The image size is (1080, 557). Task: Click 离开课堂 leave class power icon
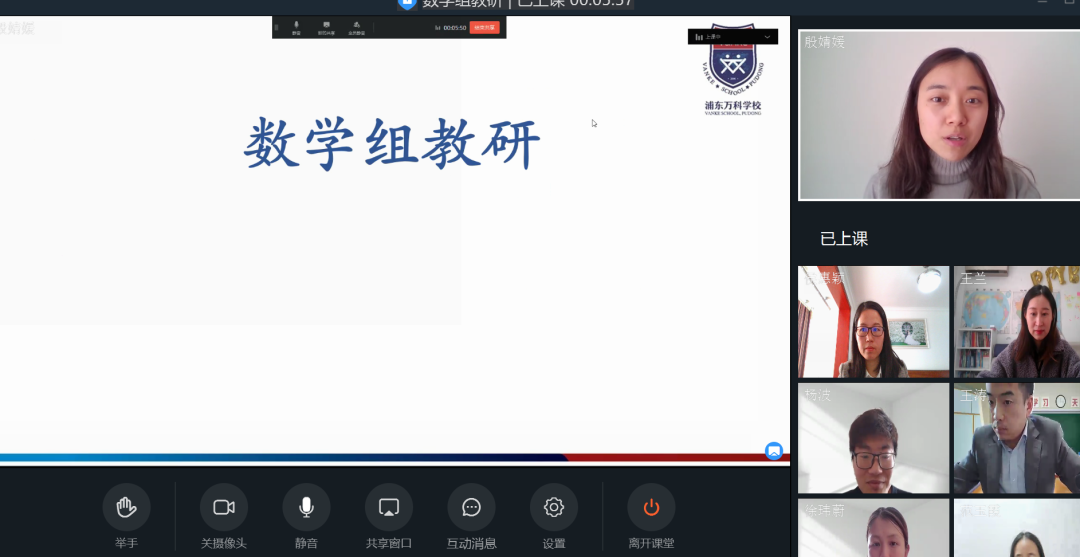click(651, 508)
